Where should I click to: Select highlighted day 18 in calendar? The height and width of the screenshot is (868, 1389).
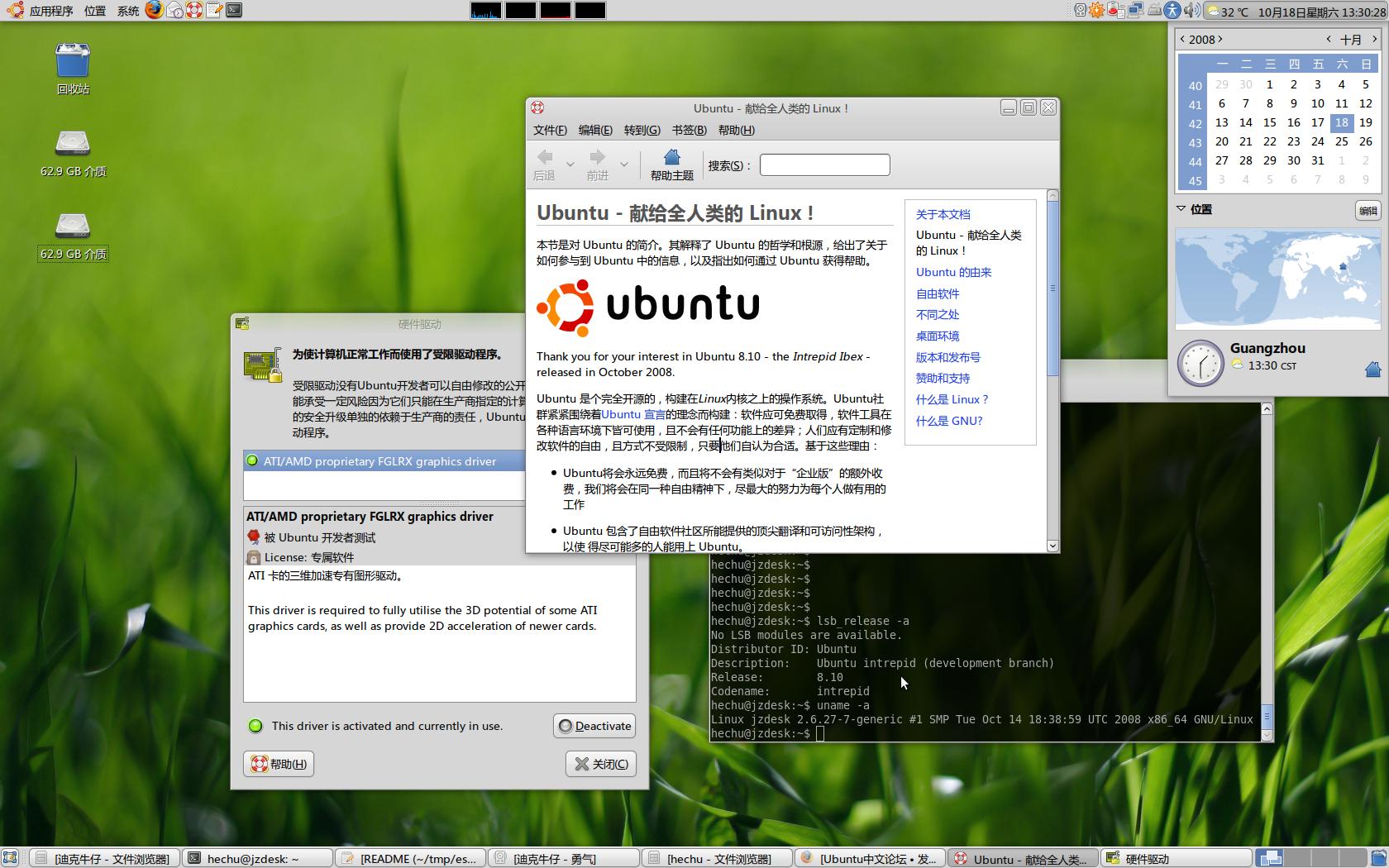pyautogui.click(x=1341, y=122)
